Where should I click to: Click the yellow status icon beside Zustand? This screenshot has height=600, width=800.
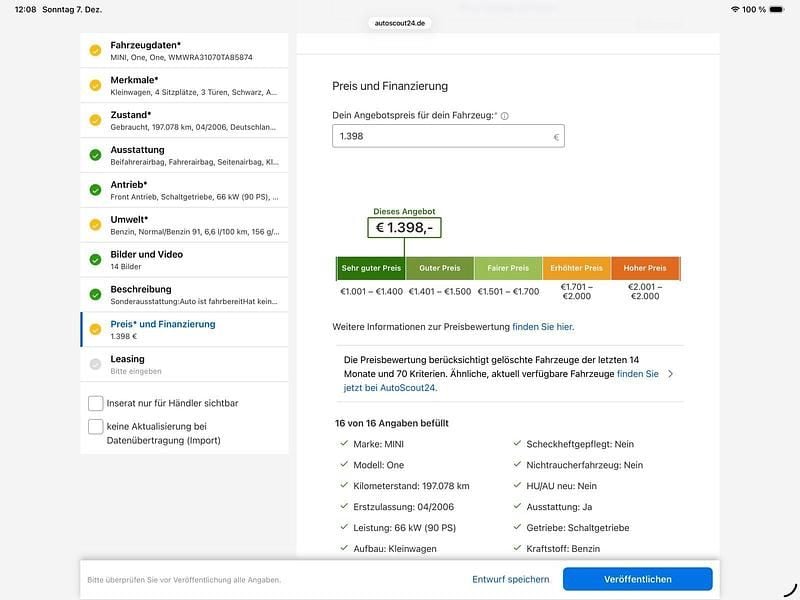click(x=95, y=120)
